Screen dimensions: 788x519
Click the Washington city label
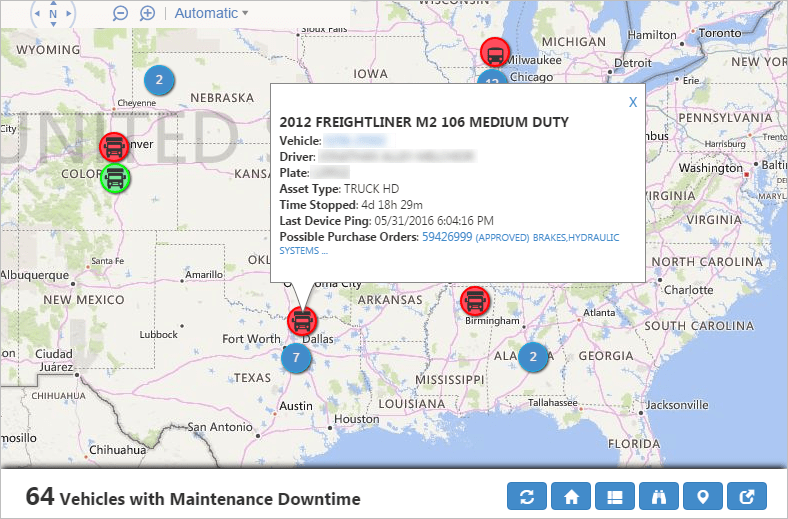711,168
